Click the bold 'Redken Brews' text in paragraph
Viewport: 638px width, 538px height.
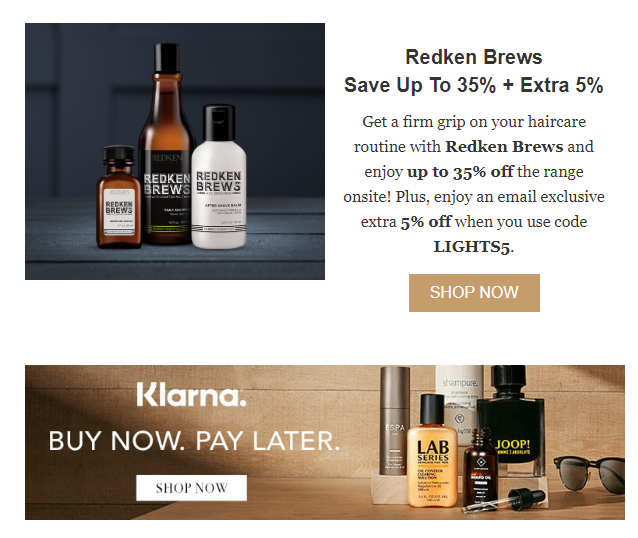[x=504, y=147]
